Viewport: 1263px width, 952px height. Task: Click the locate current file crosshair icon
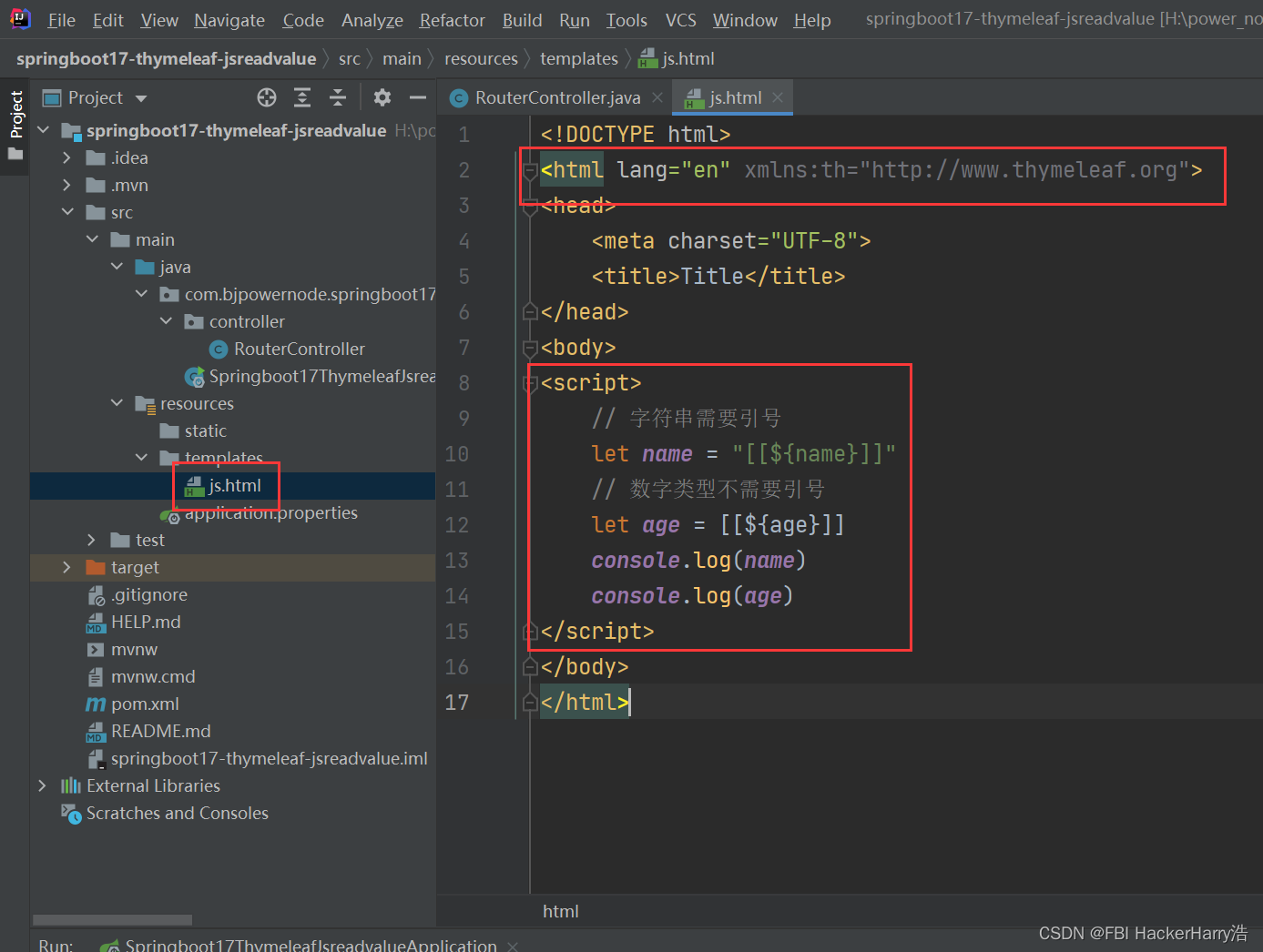tap(266, 97)
